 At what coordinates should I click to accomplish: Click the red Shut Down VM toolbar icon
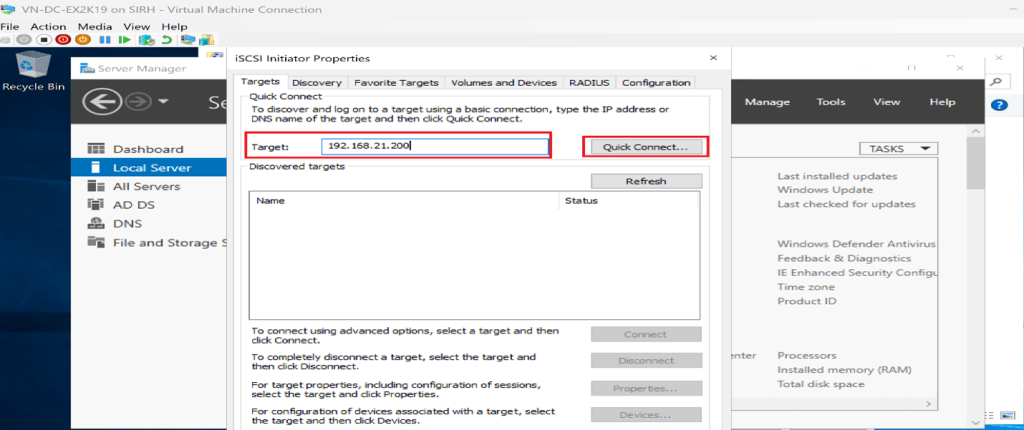tap(63, 40)
